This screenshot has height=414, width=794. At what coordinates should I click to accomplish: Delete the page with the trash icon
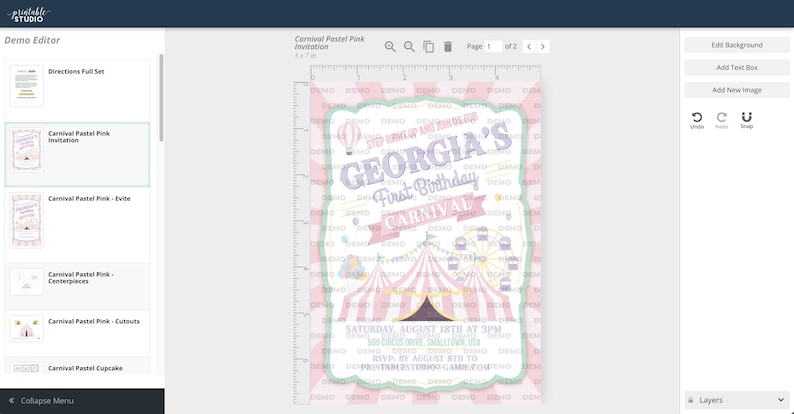pos(448,47)
